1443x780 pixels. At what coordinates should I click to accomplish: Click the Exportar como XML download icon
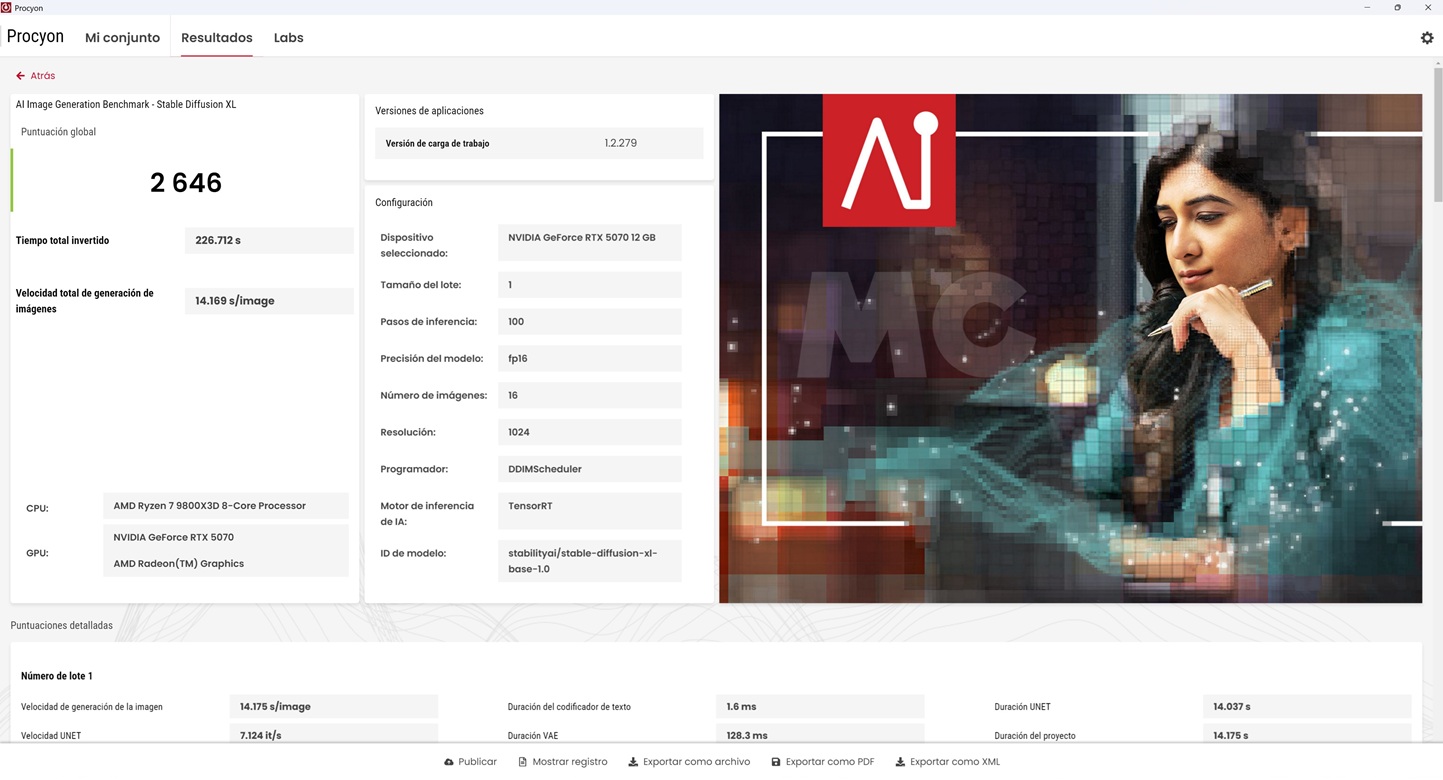[x=900, y=762]
